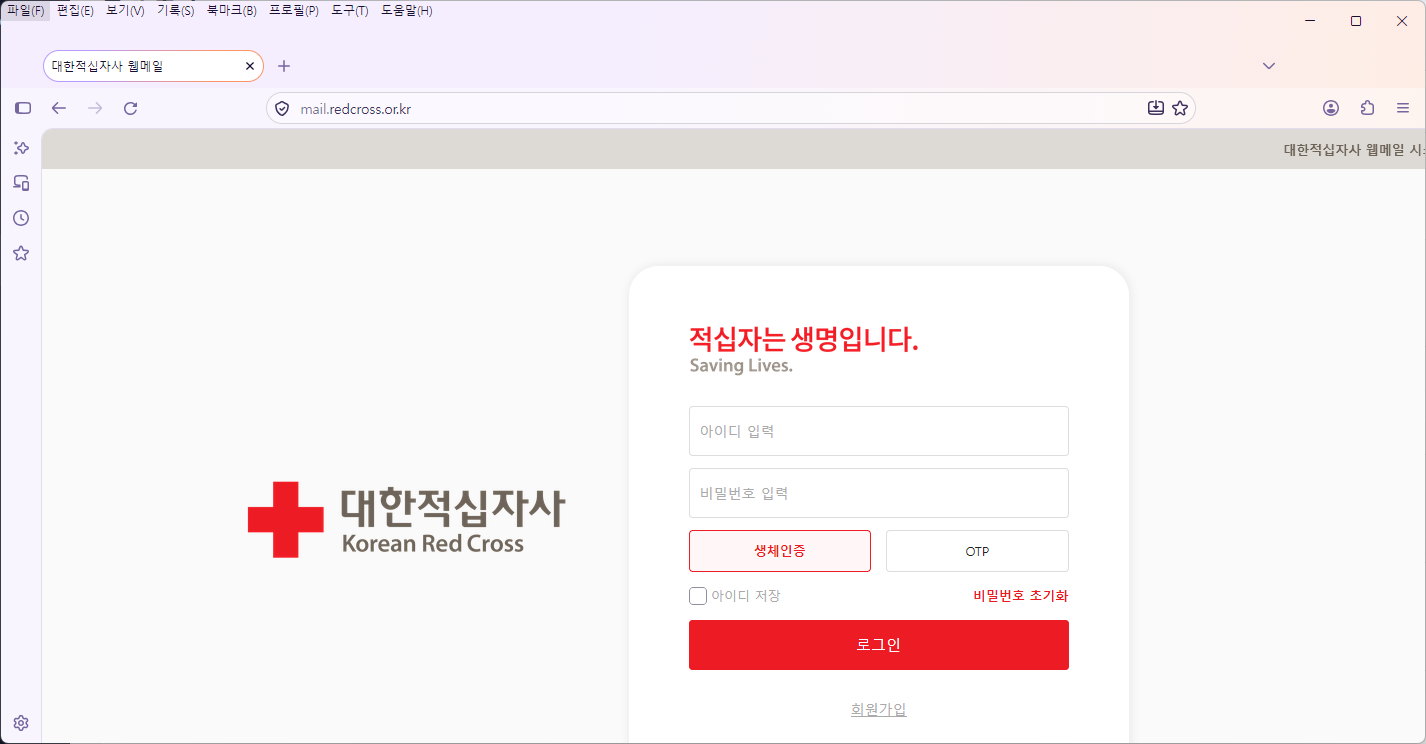The width and height of the screenshot is (1426, 744).
Task: Show synced tabs in sidebar
Action: click(x=21, y=183)
